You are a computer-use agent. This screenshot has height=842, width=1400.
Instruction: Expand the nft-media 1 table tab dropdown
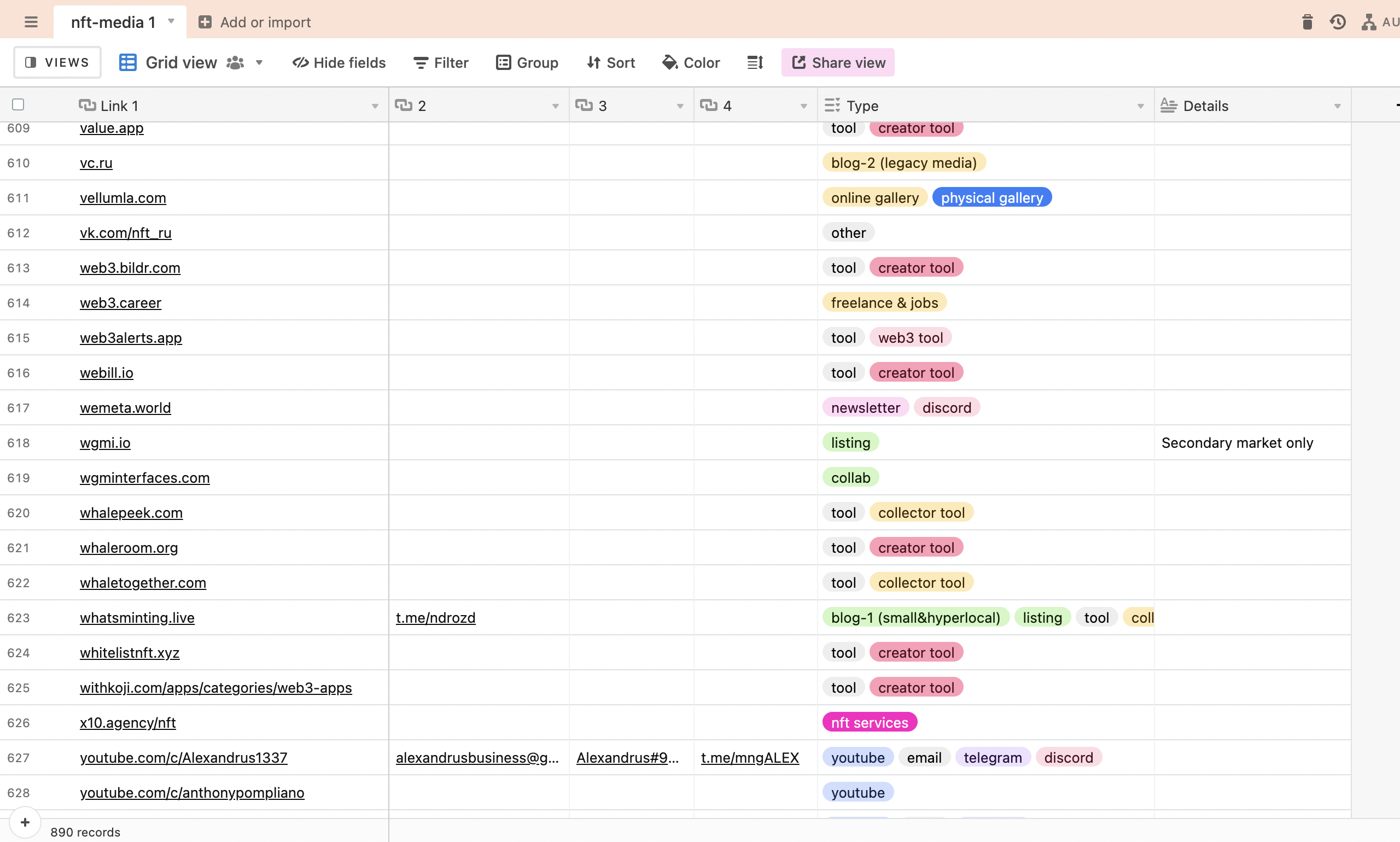click(171, 21)
